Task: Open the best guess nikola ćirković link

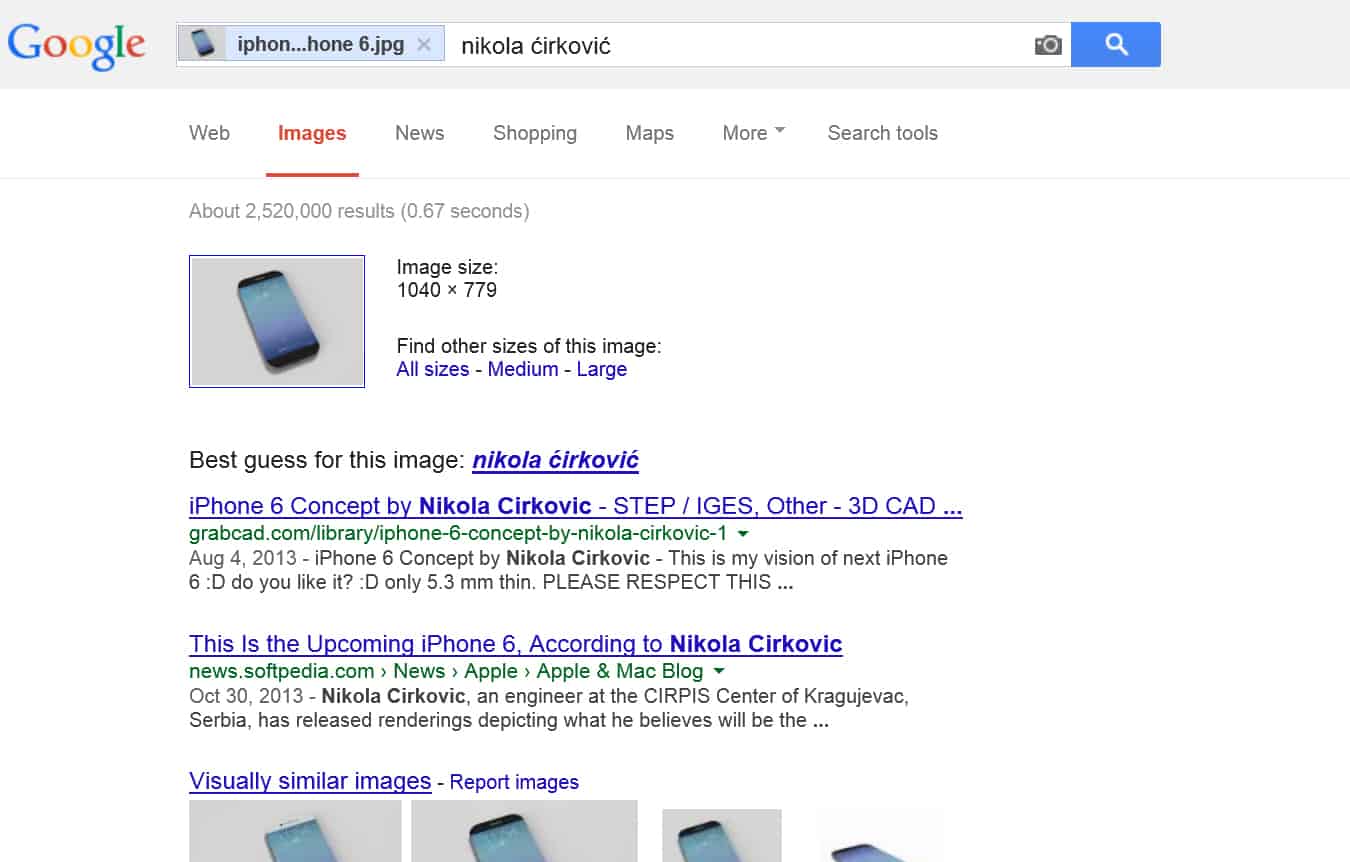Action: click(x=555, y=460)
